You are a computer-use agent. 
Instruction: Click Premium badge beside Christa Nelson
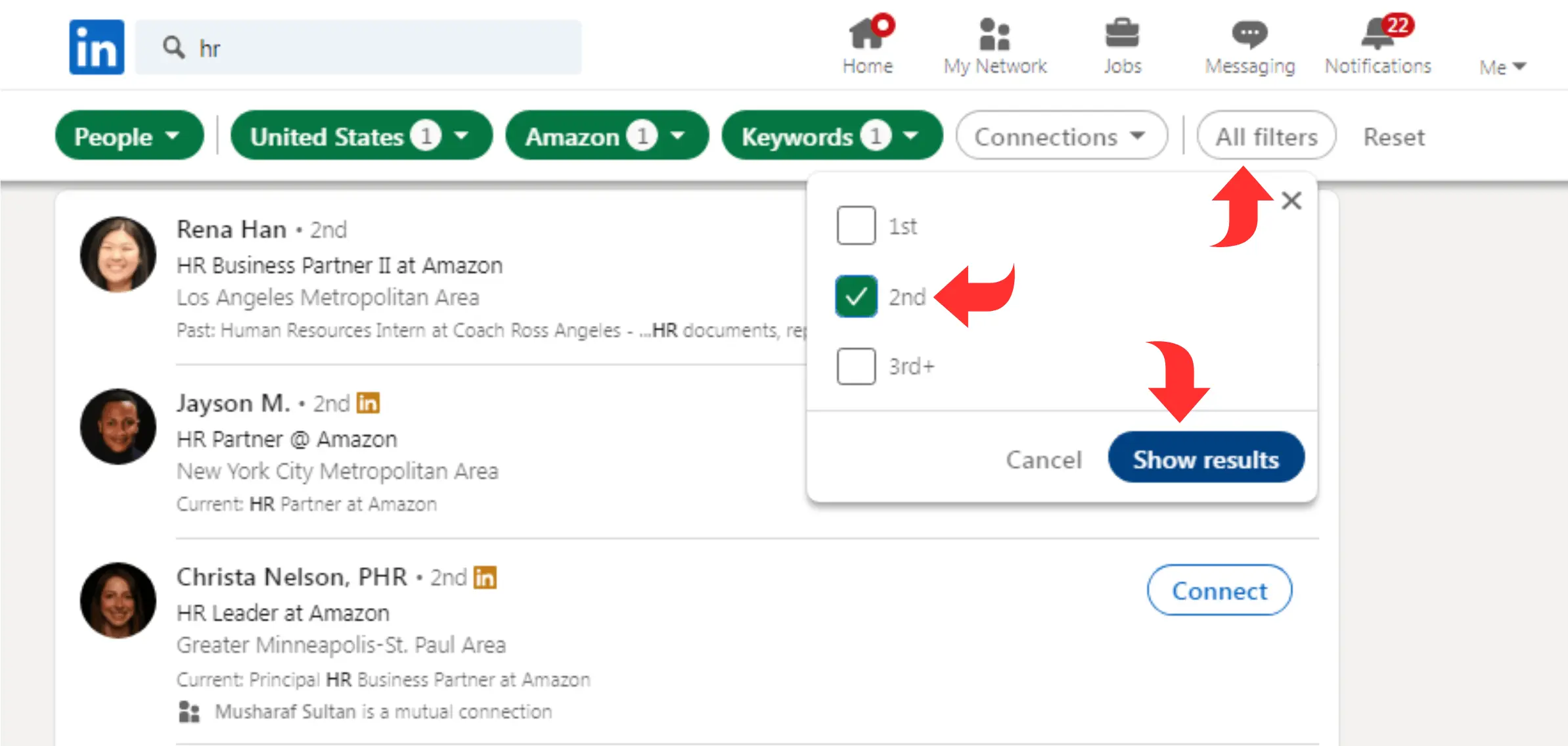click(x=485, y=578)
